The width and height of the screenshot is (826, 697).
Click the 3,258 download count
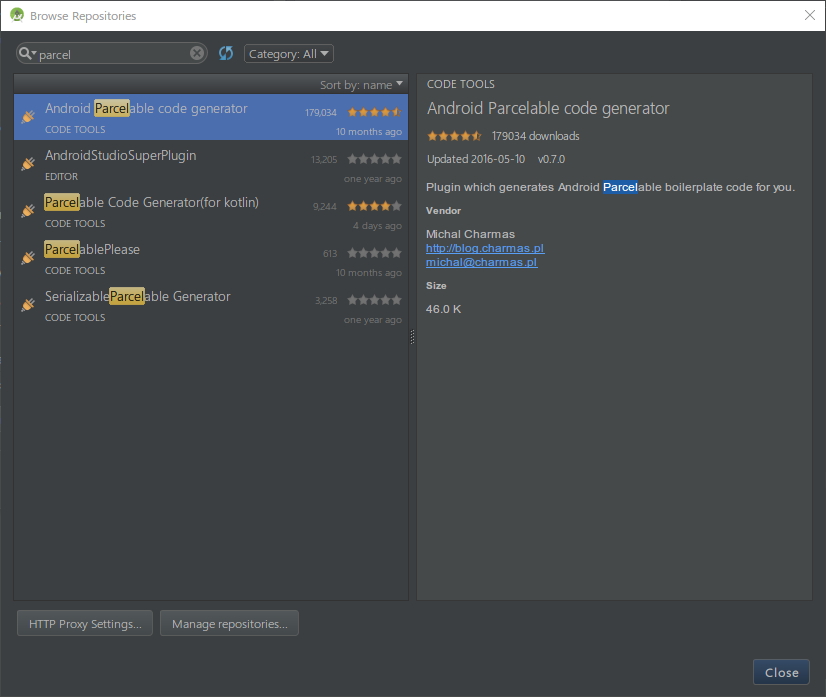click(x=326, y=301)
